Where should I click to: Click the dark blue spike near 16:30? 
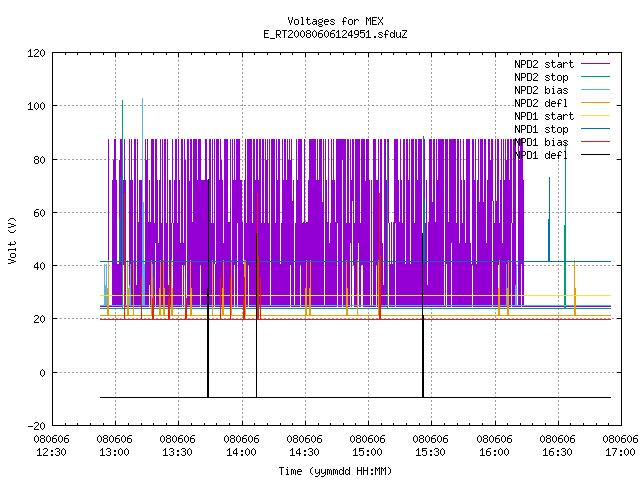[549, 219]
